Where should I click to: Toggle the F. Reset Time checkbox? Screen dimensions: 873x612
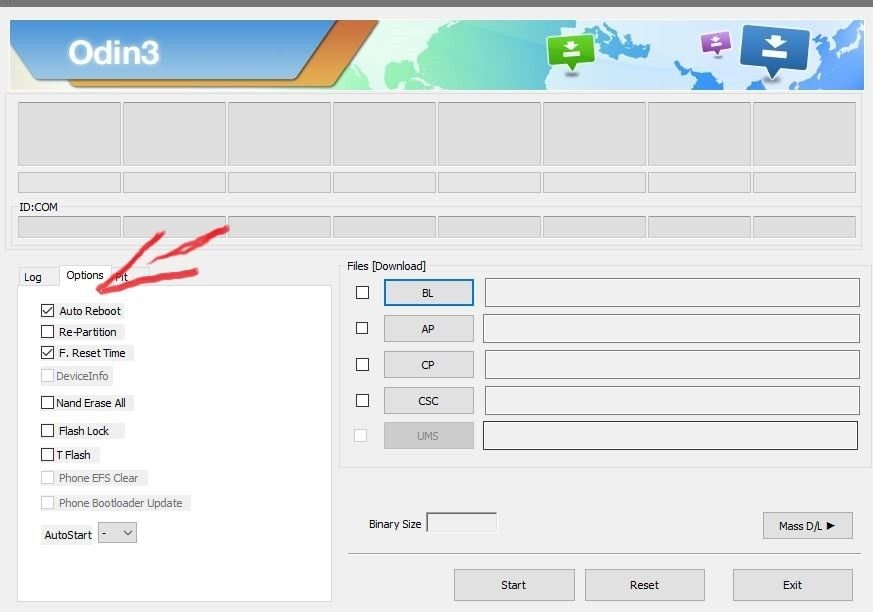click(47, 353)
